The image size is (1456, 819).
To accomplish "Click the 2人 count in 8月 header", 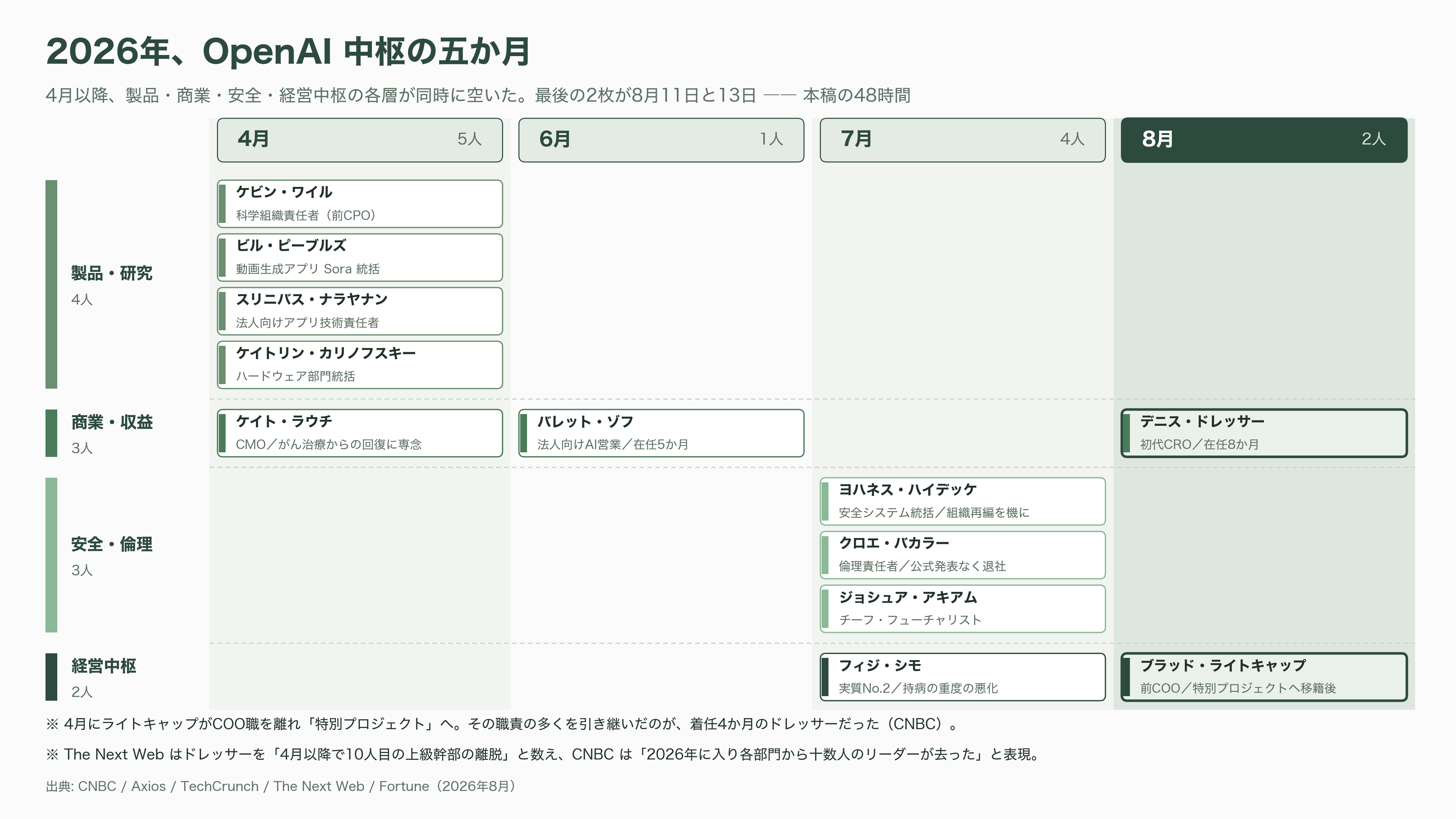I will (x=1373, y=139).
